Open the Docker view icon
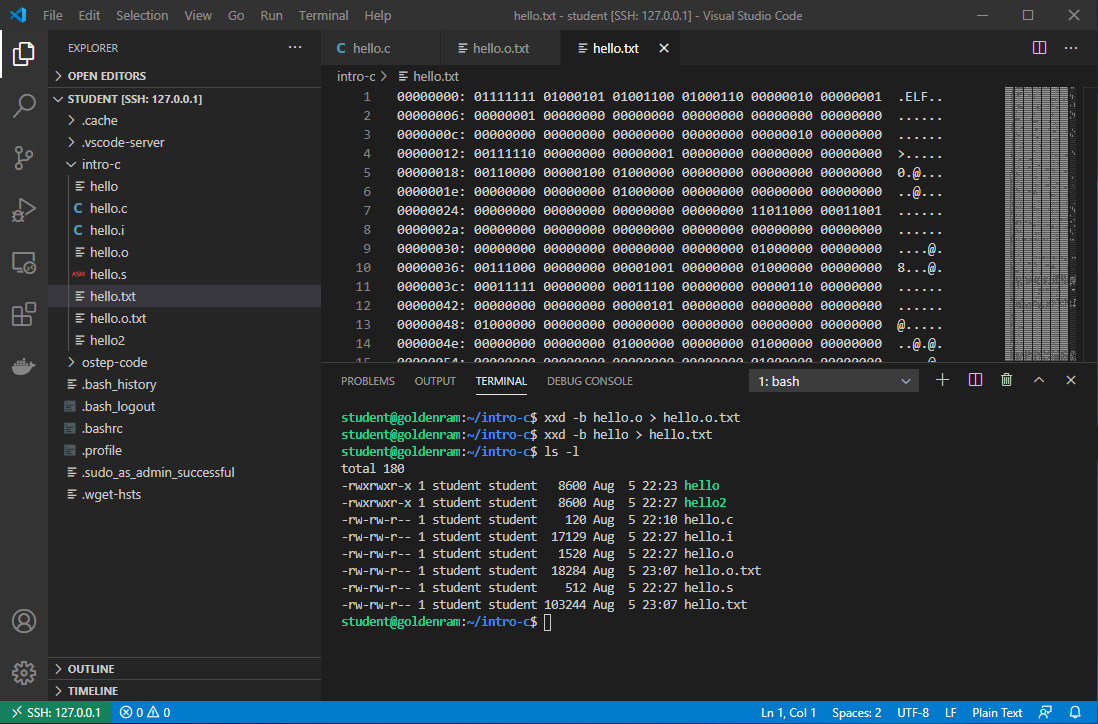The height and width of the screenshot is (724, 1098). click(24, 366)
